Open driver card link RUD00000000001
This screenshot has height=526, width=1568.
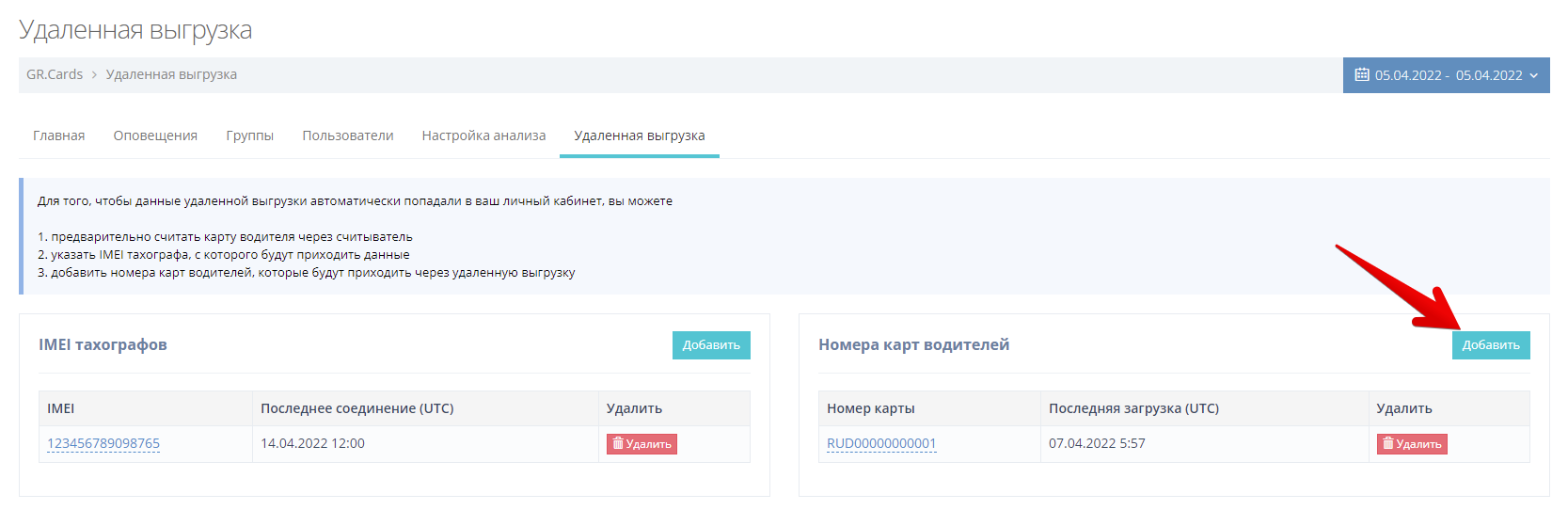tap(881, 443)
